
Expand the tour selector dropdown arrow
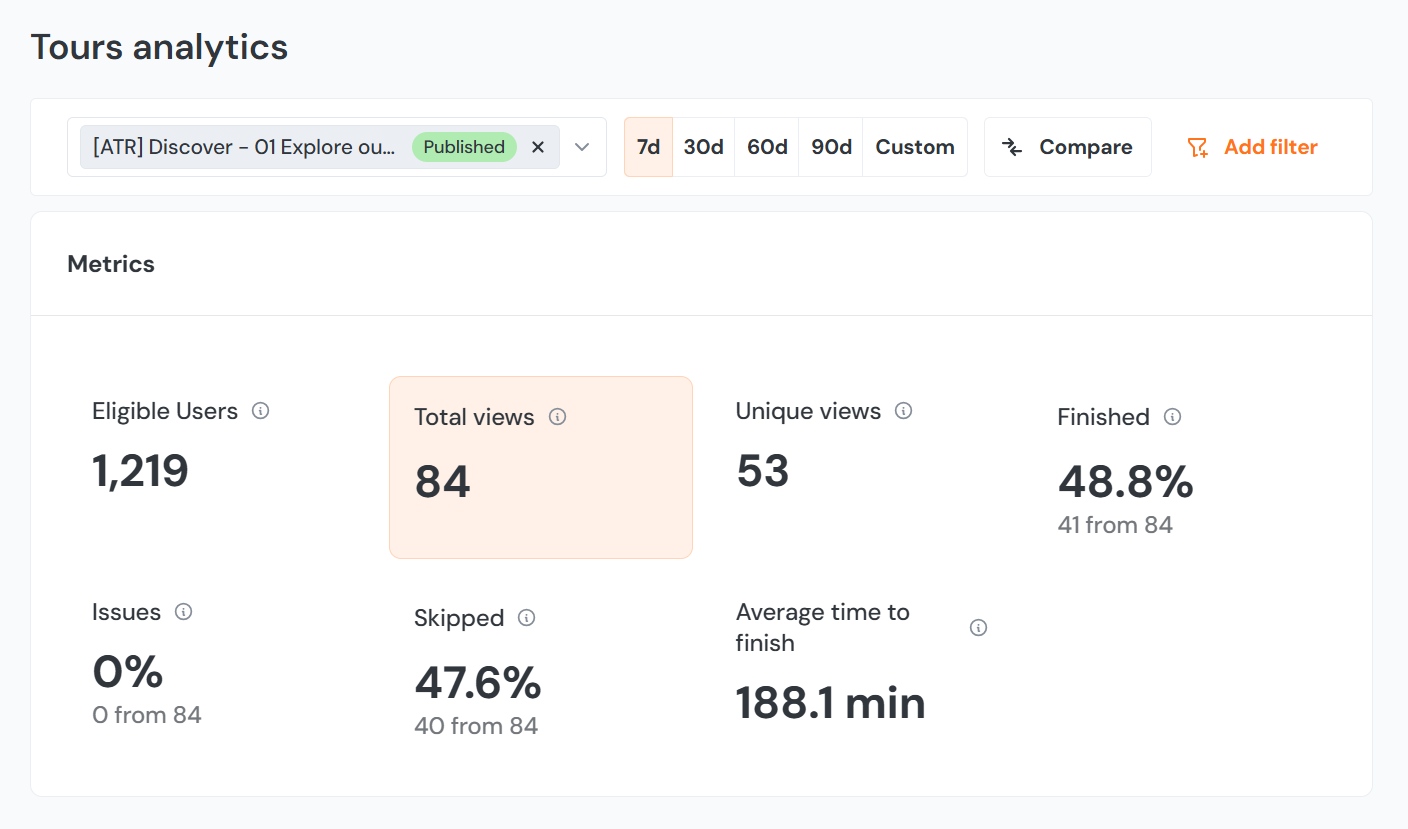click(x=583, y=147)
